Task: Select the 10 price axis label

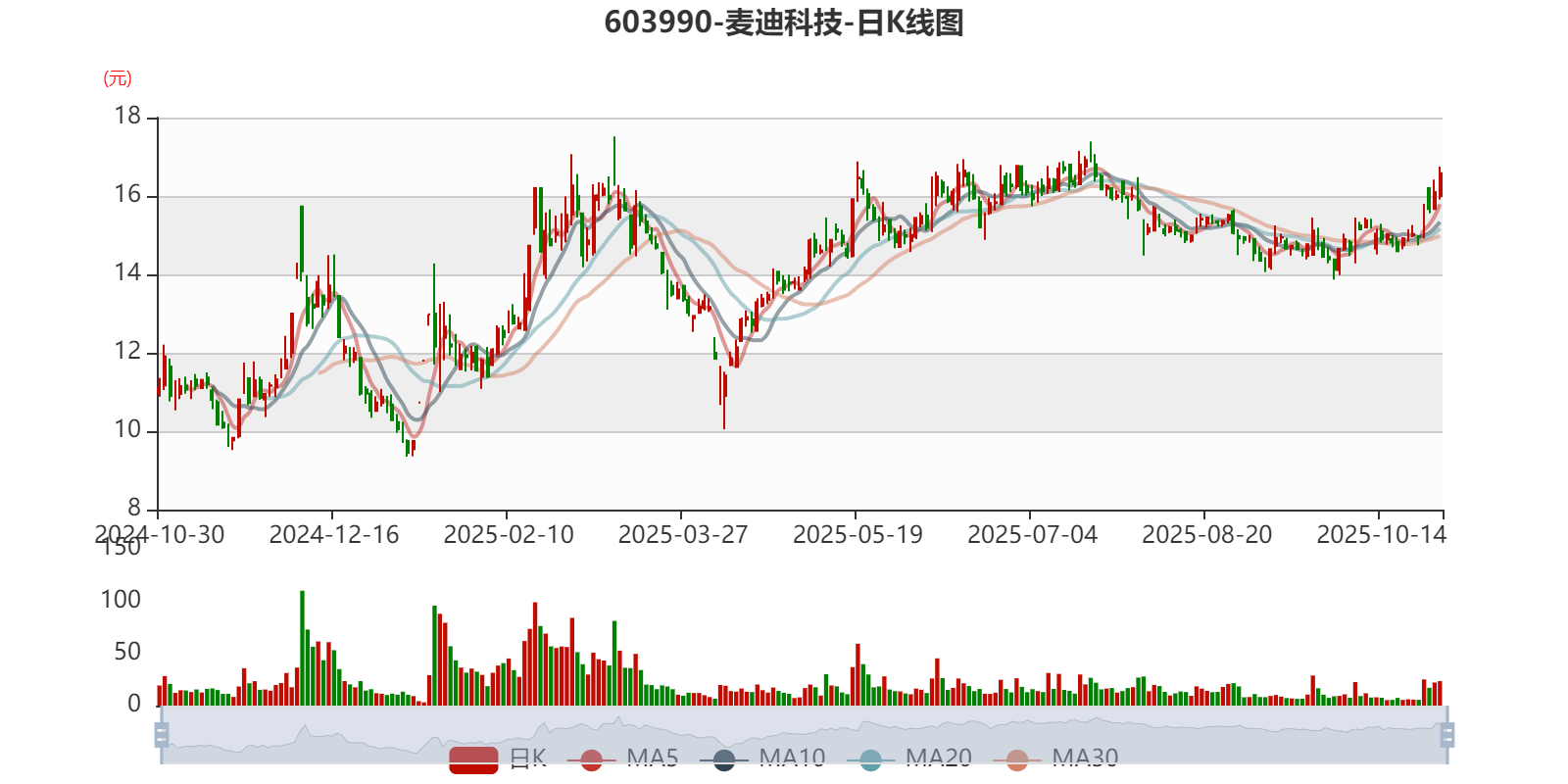Action: [x=128, y=430]
